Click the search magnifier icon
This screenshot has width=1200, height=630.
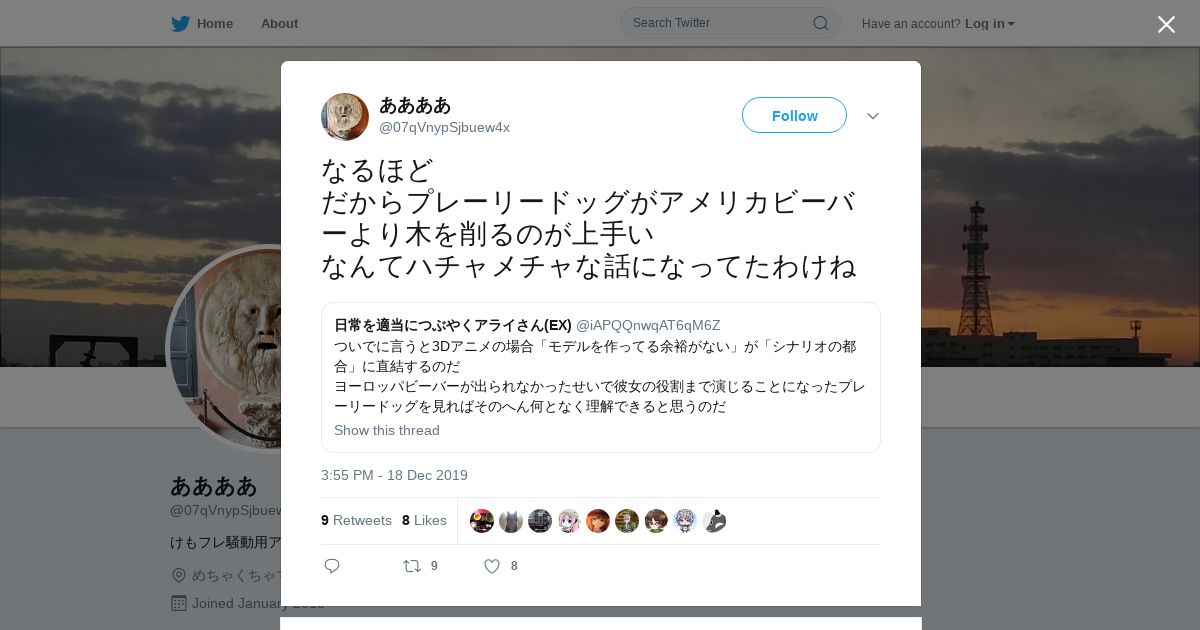point(820,23)
